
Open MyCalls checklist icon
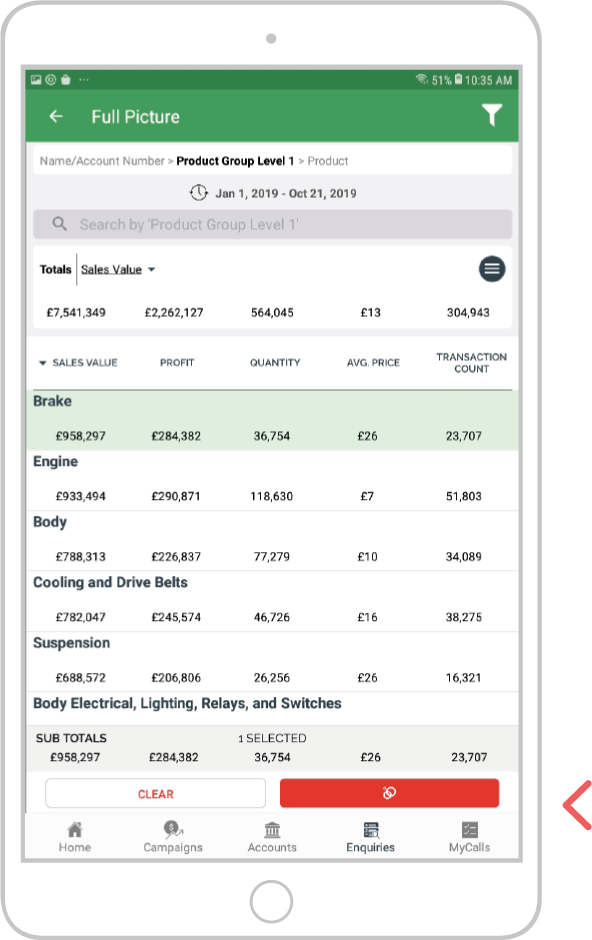(470, 830)
